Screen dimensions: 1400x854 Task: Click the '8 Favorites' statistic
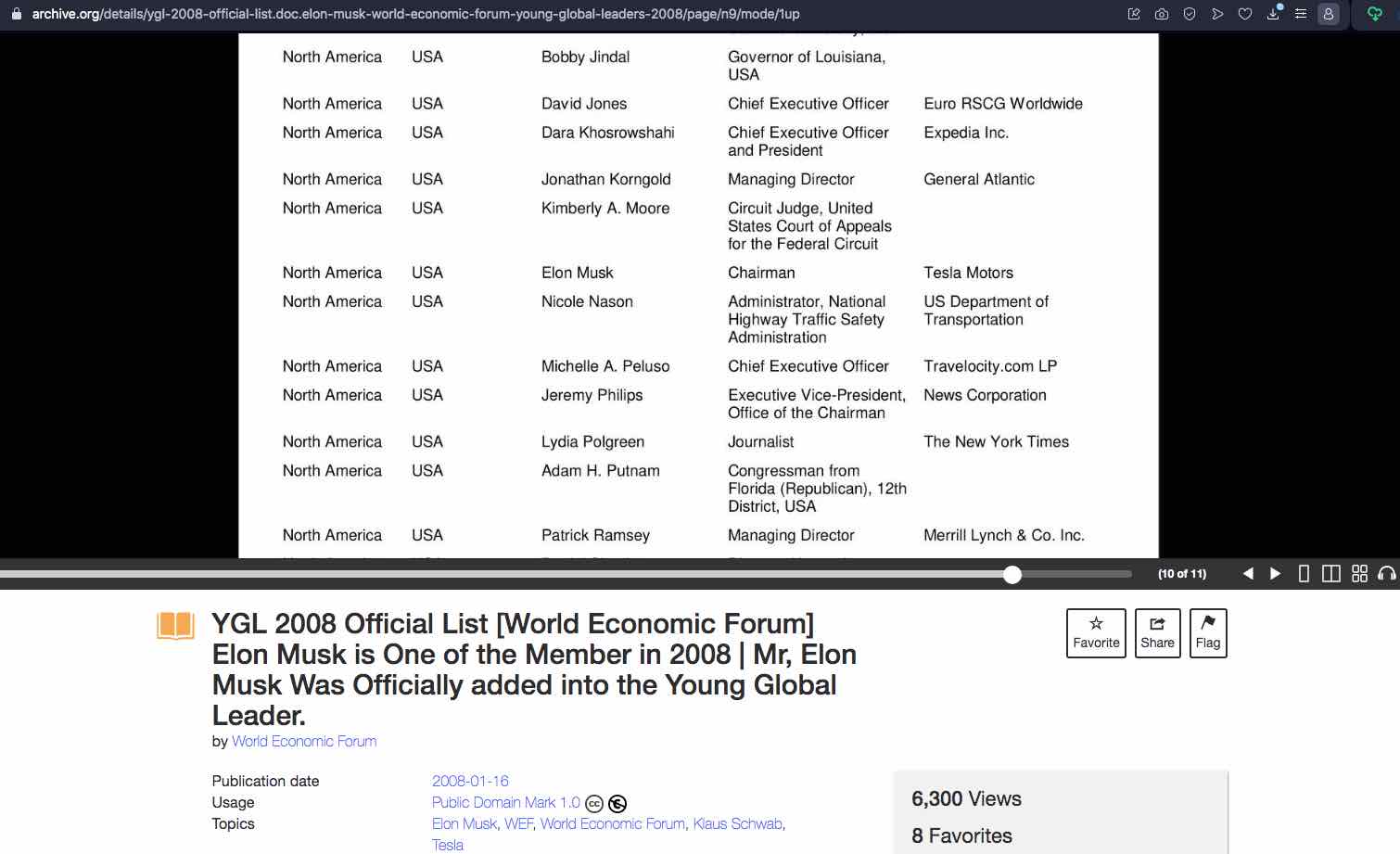962,835
